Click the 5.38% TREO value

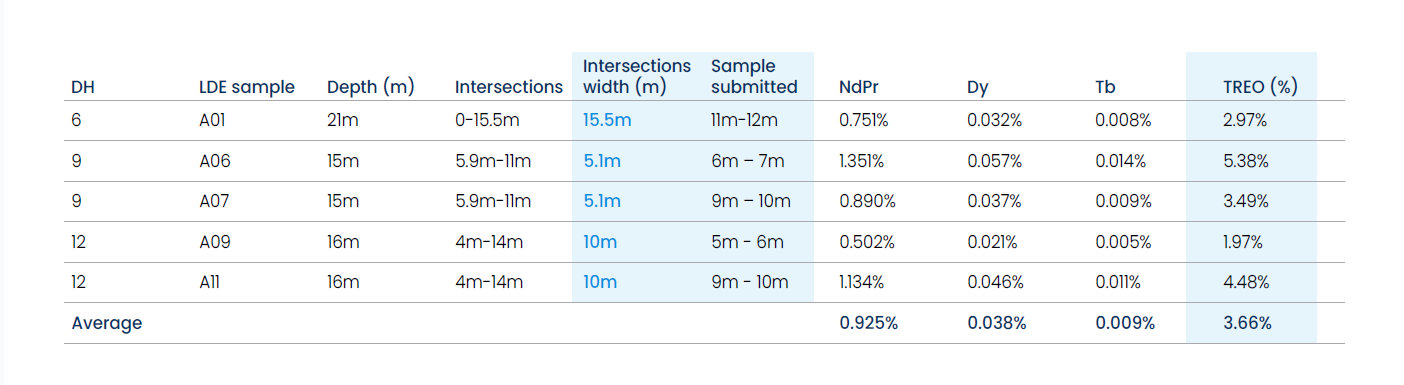pyautogui.click(x=1246, y=161)
